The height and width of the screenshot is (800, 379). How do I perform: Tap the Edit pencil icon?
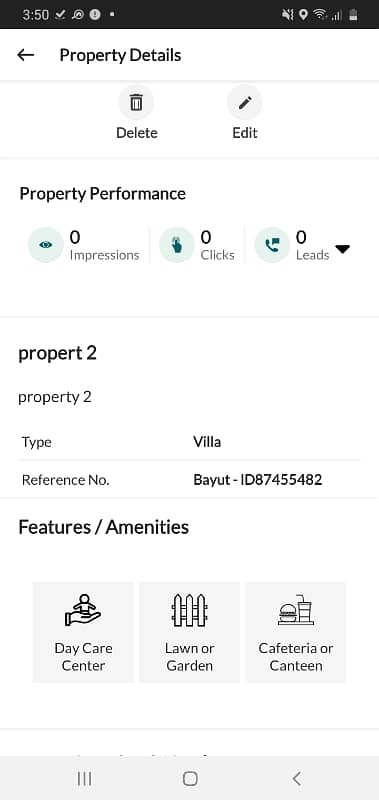245,103
